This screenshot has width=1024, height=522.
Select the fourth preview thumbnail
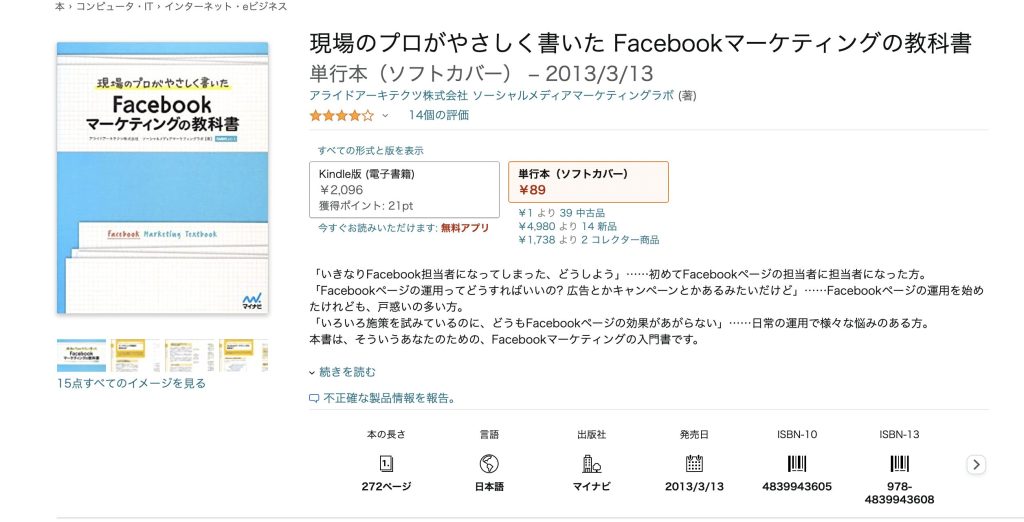click(x=243, y=355)
